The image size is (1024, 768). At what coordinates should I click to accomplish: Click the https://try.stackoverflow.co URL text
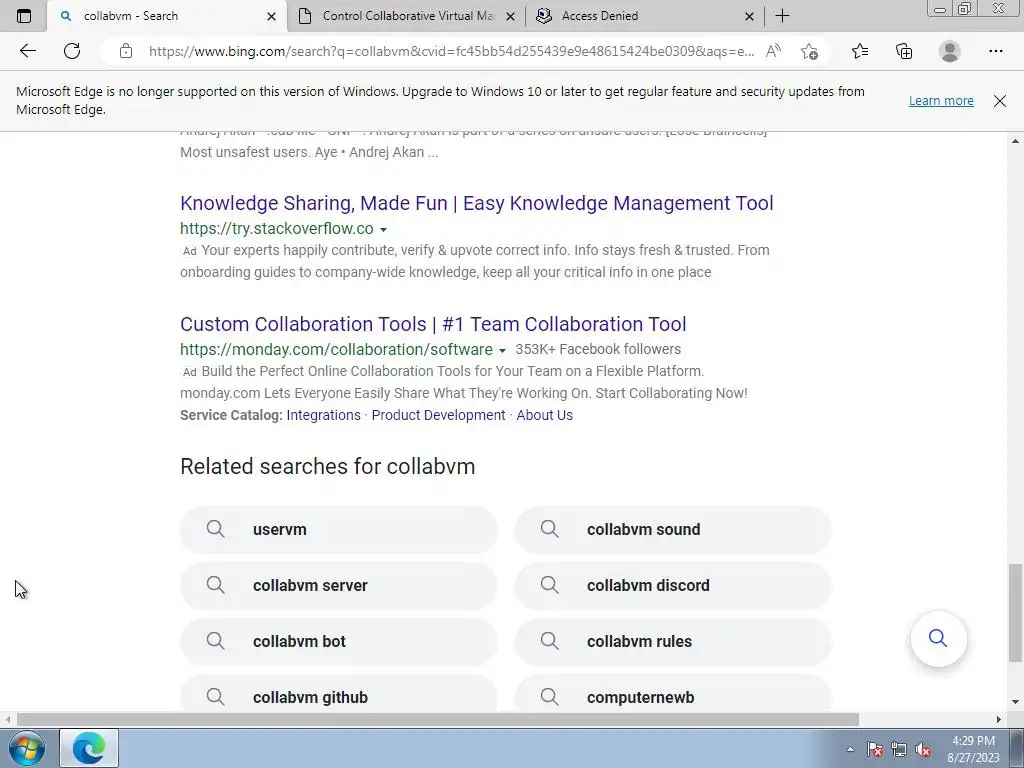(277, 229)
